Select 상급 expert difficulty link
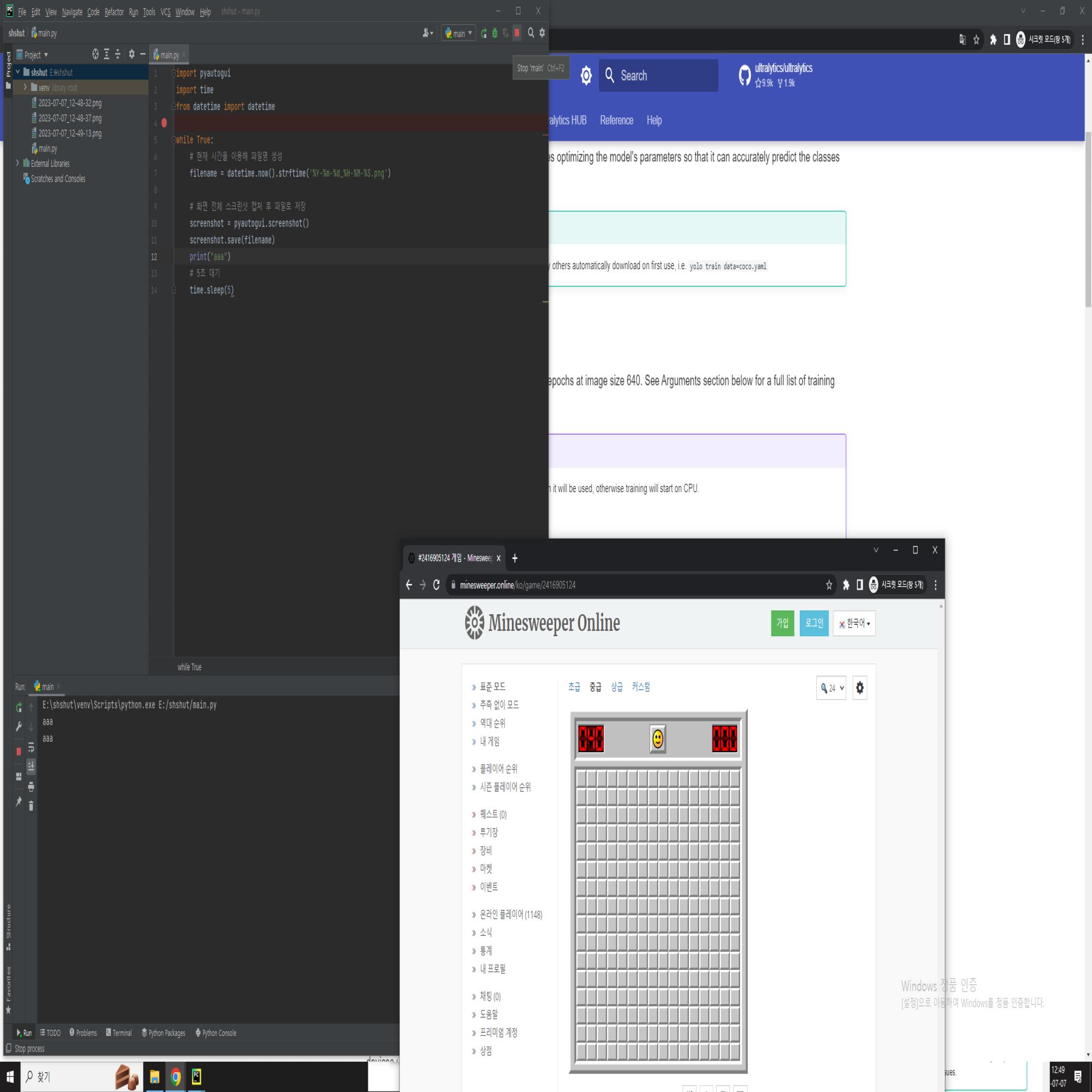 617,687
